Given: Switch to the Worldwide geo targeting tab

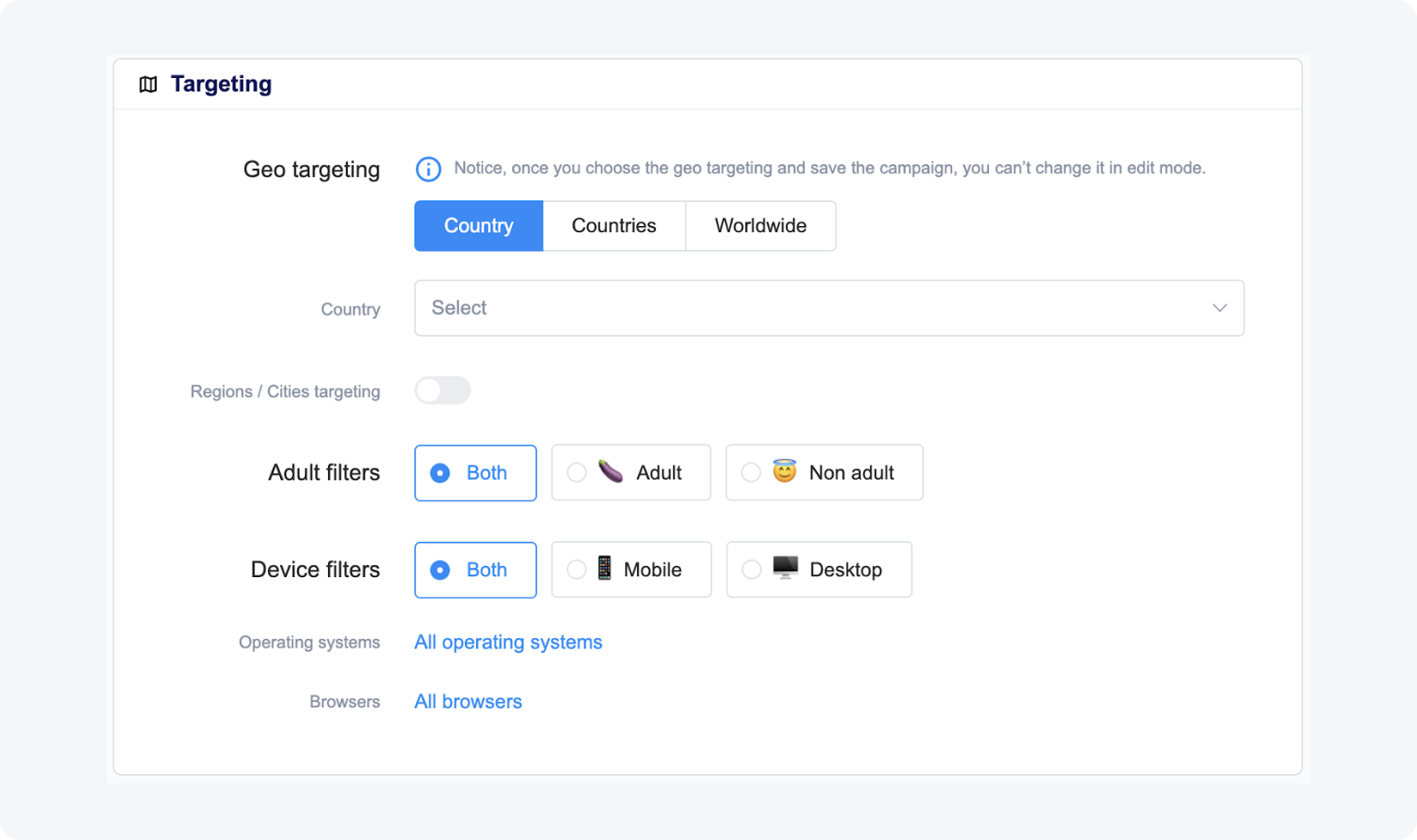Looking at the screenshot, I should pos(760,226).
